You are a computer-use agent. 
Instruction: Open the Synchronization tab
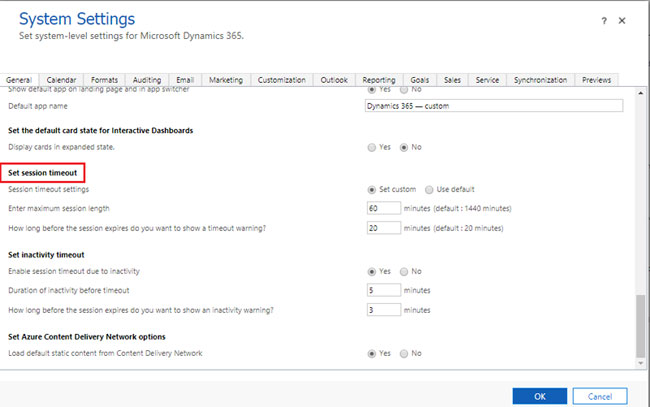click(x=541, y=80)
